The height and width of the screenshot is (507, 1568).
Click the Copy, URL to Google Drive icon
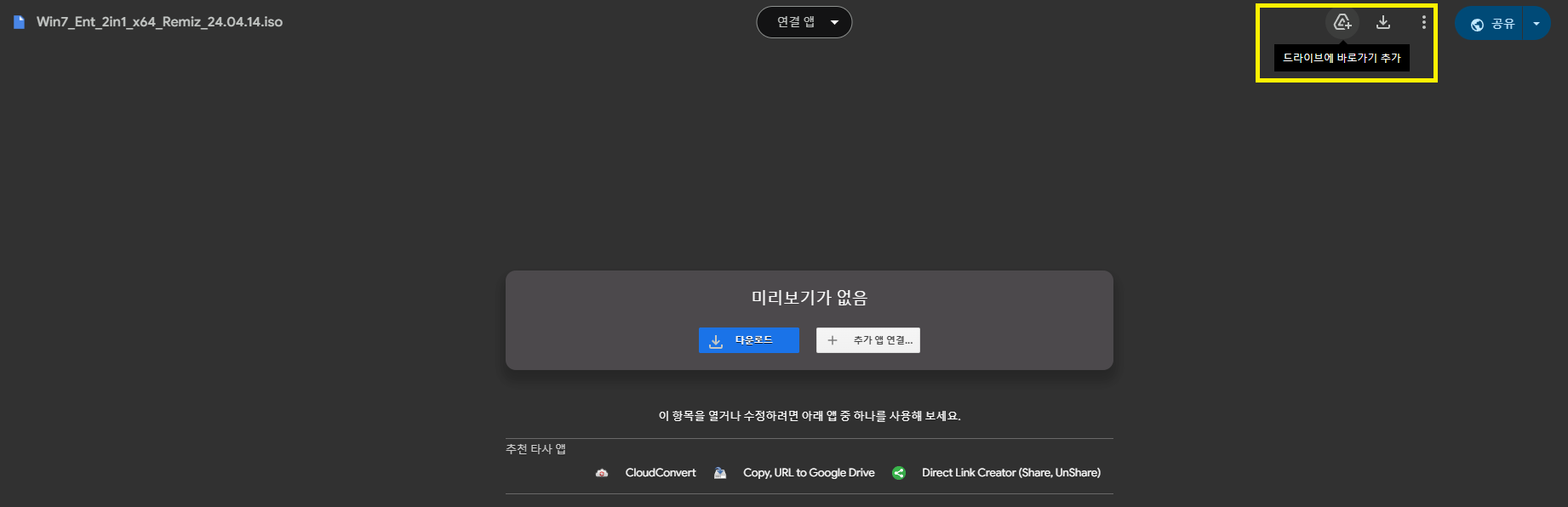720,473
